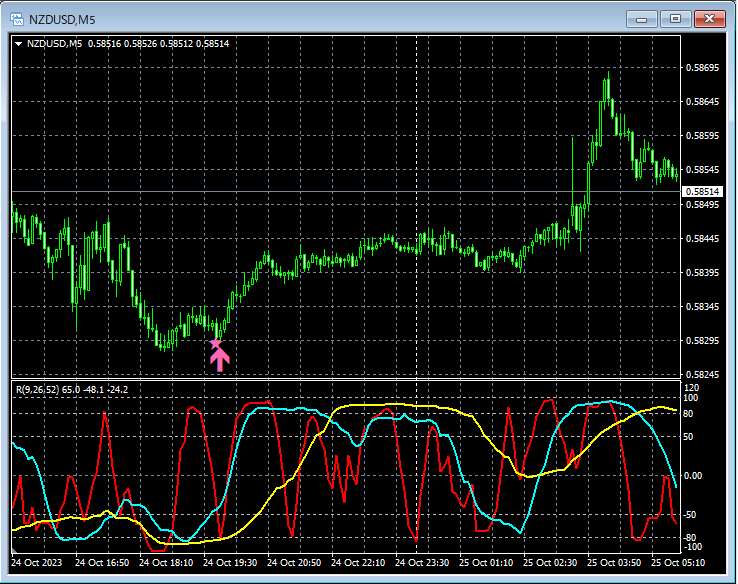Click the pink star signal marker
Screen dimensions: 738x584
pyautogui.click(x=216, y=344)
